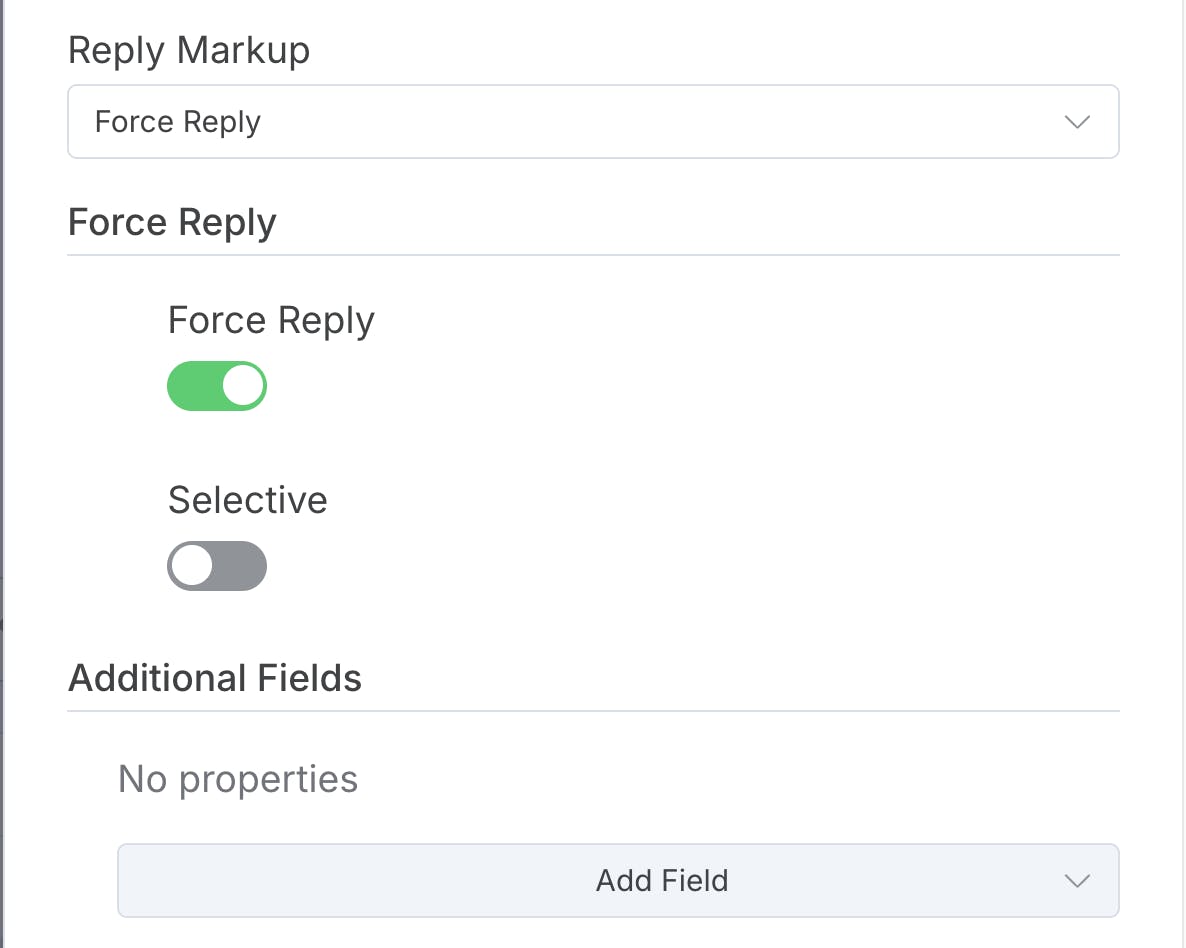Click the chevron arrow in Reply Markup field
Image resolution: width=1186 pixels, height=948 pixels.
(x=1076, y=122)
